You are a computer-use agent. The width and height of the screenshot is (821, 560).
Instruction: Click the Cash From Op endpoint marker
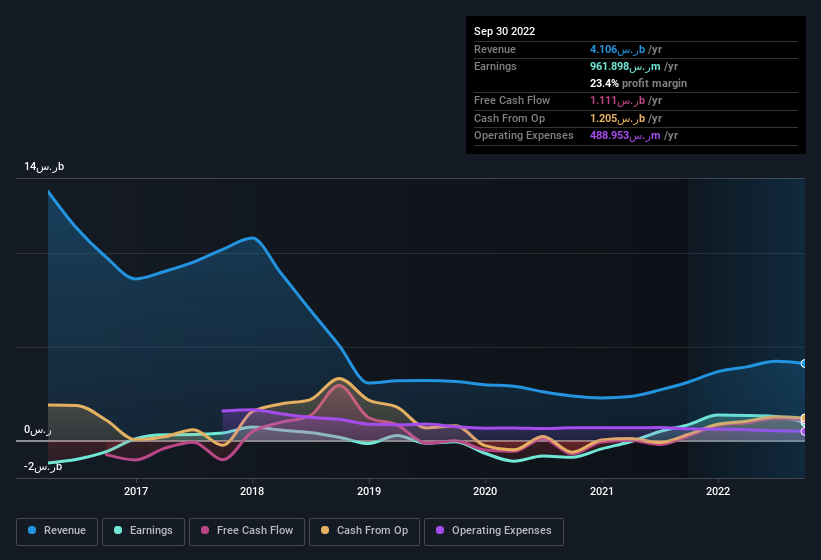[x=804, y=418]
